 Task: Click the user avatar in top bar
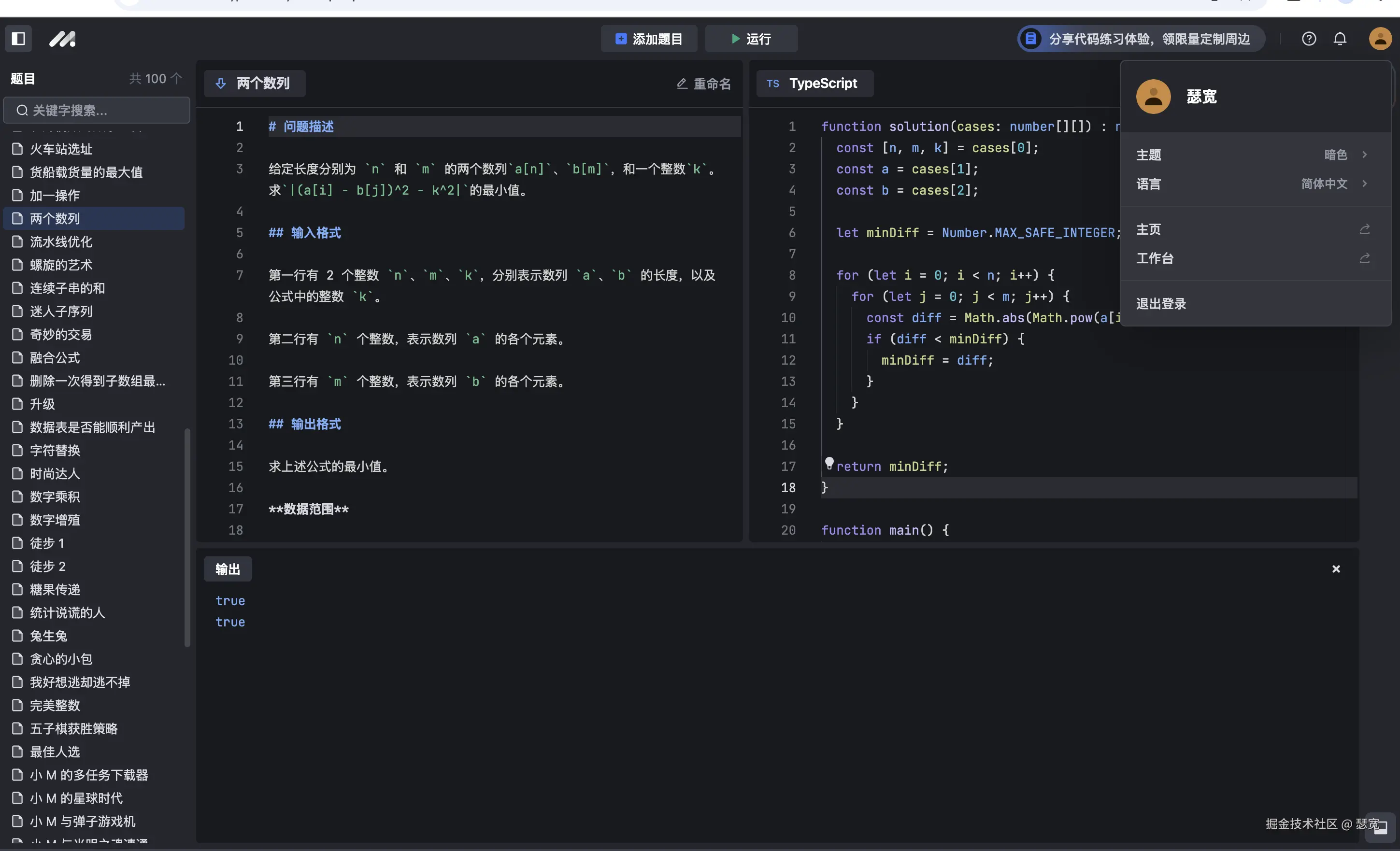tap(1380, 39)
